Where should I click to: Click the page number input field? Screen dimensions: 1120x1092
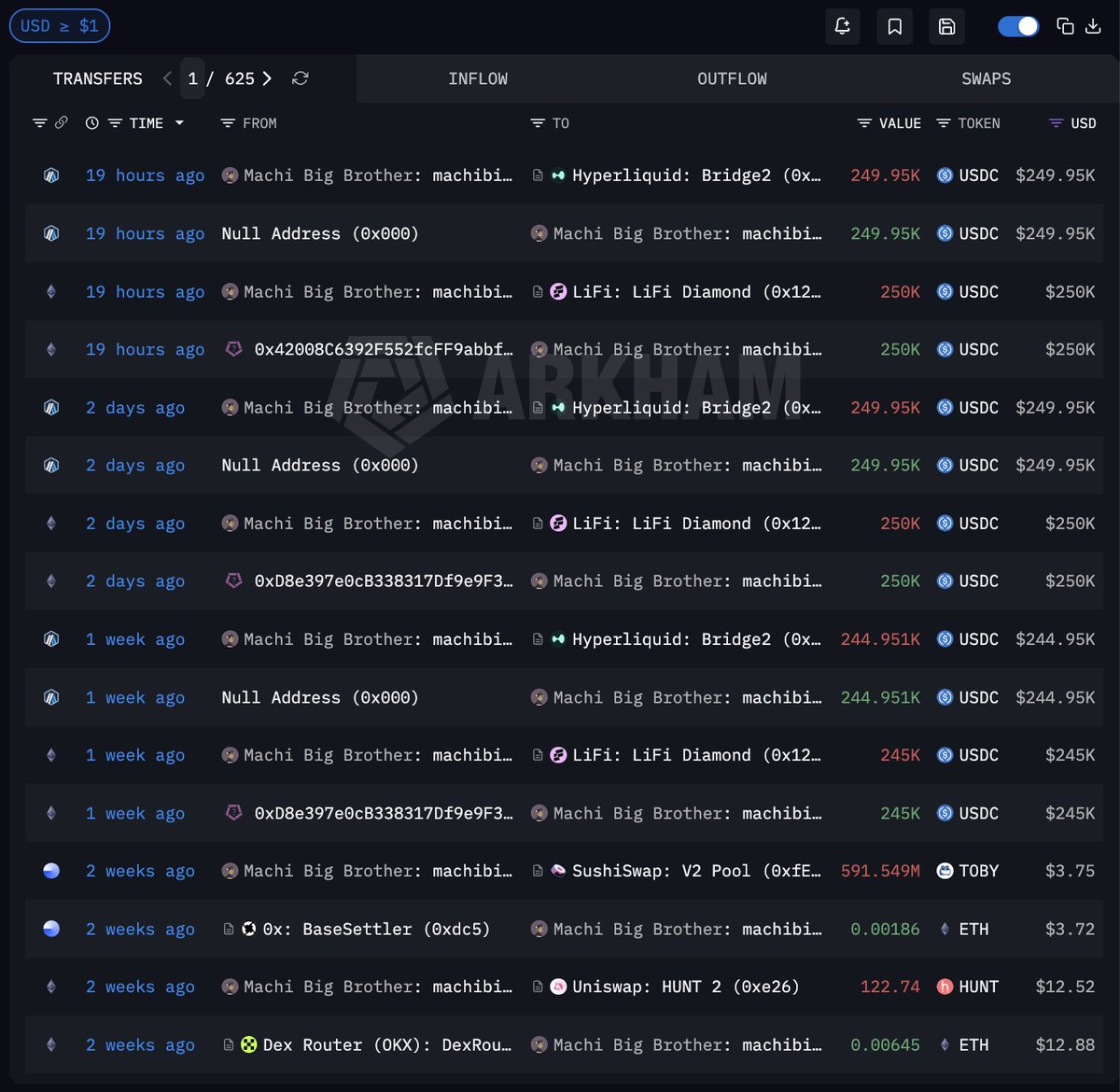192,78
